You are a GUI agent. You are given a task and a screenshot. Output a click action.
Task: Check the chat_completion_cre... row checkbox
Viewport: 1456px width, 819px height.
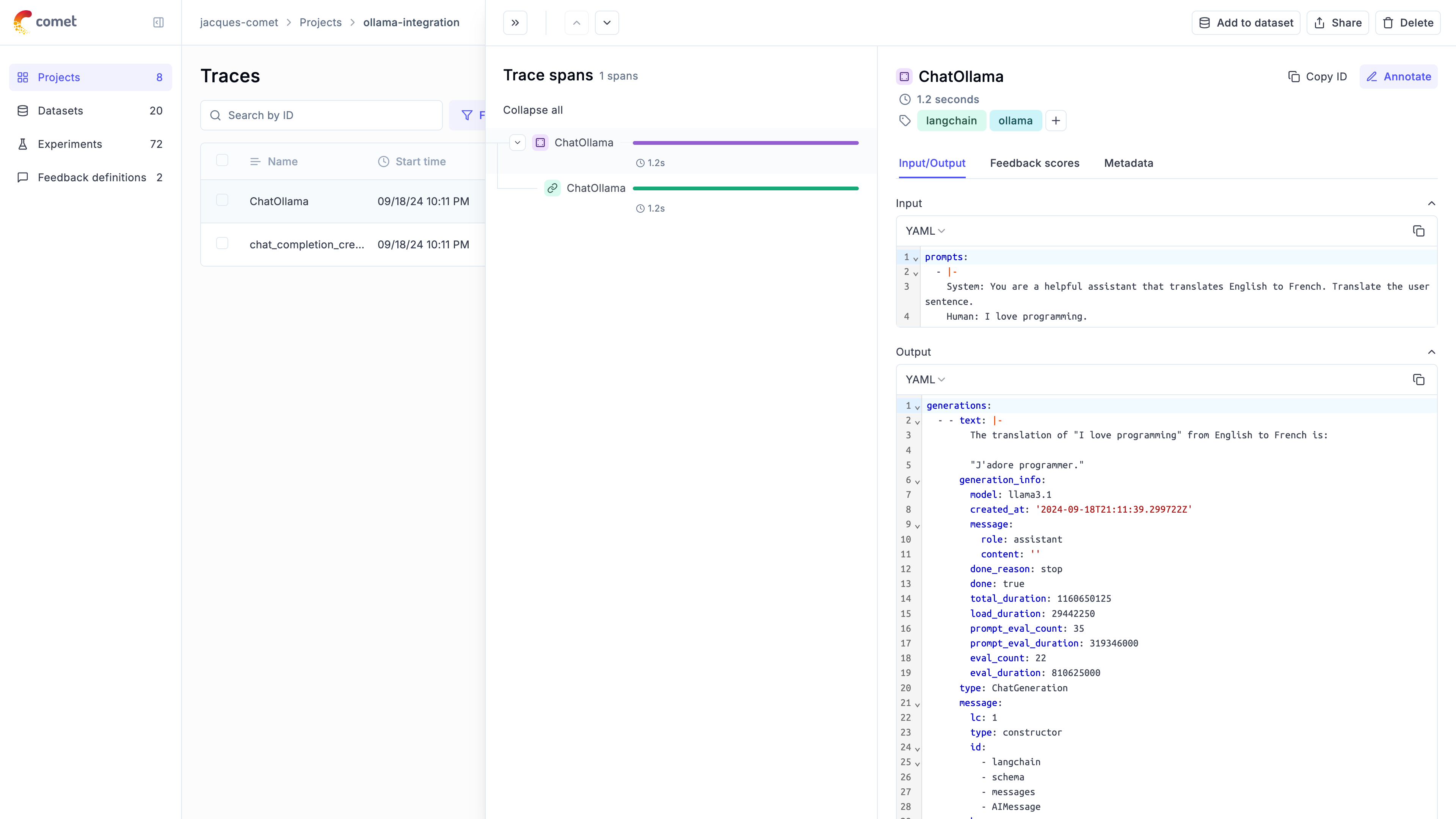[222, 243]
